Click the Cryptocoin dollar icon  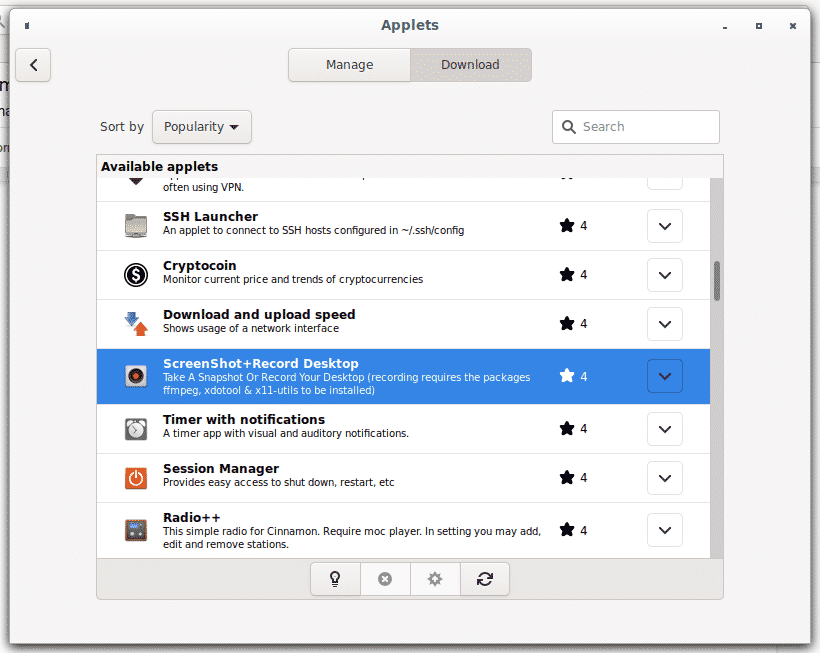(x=136, y=275)
